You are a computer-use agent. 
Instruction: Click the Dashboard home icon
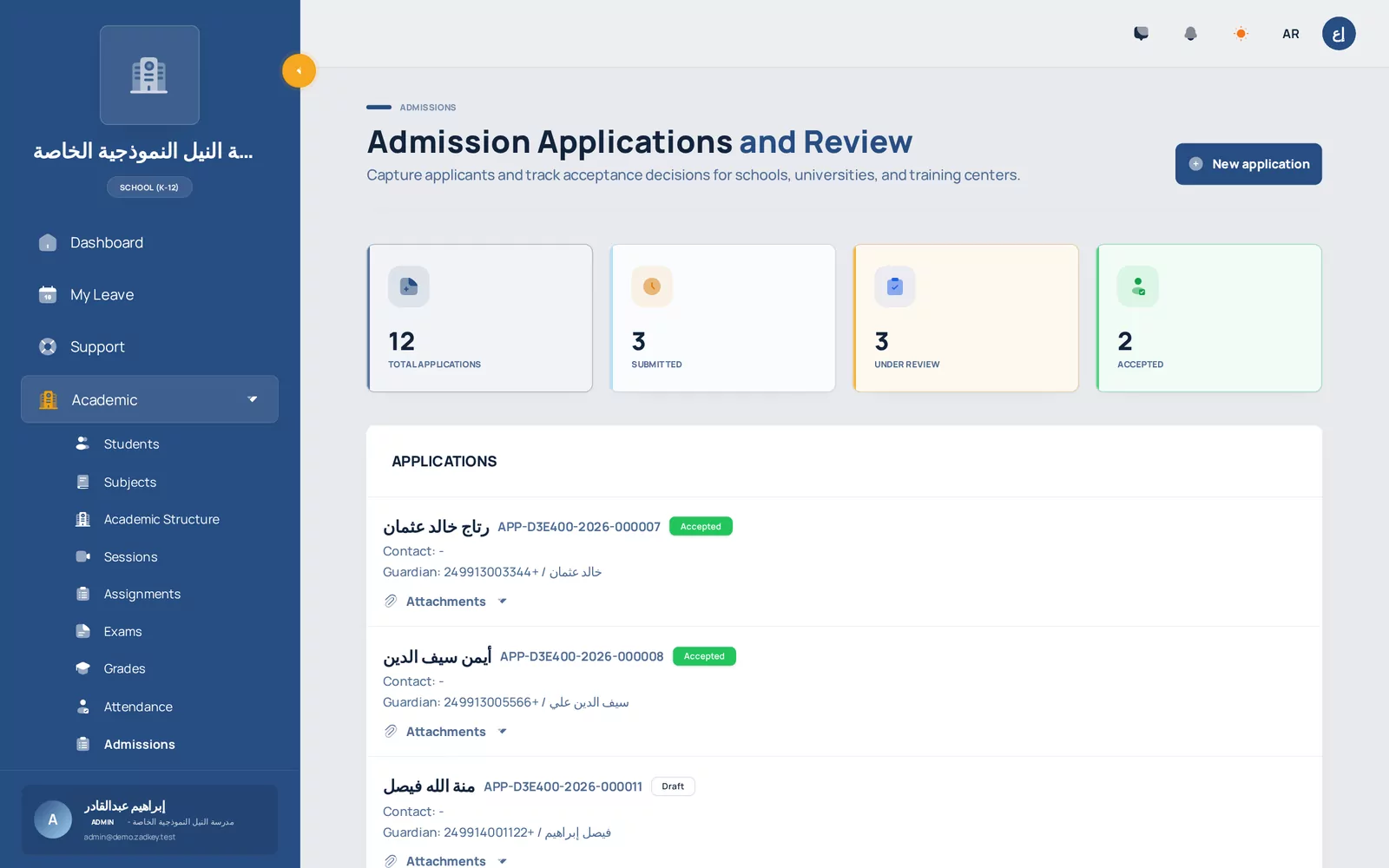[x=48, y=243]
